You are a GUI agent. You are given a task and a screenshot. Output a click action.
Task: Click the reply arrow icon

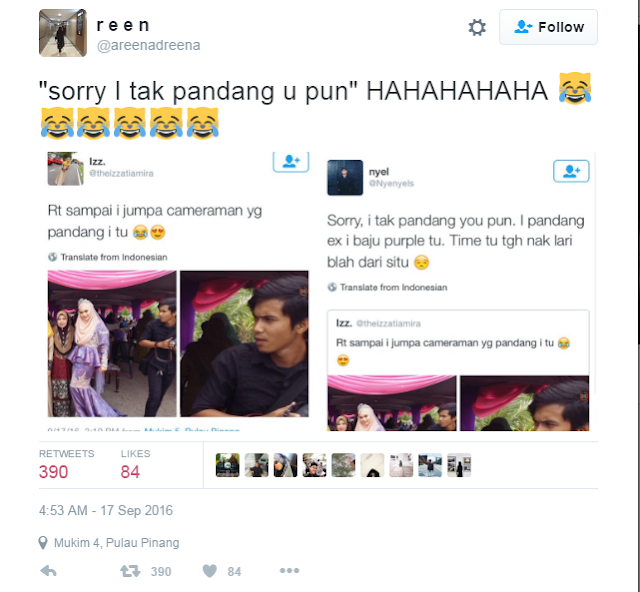[49, 571]
